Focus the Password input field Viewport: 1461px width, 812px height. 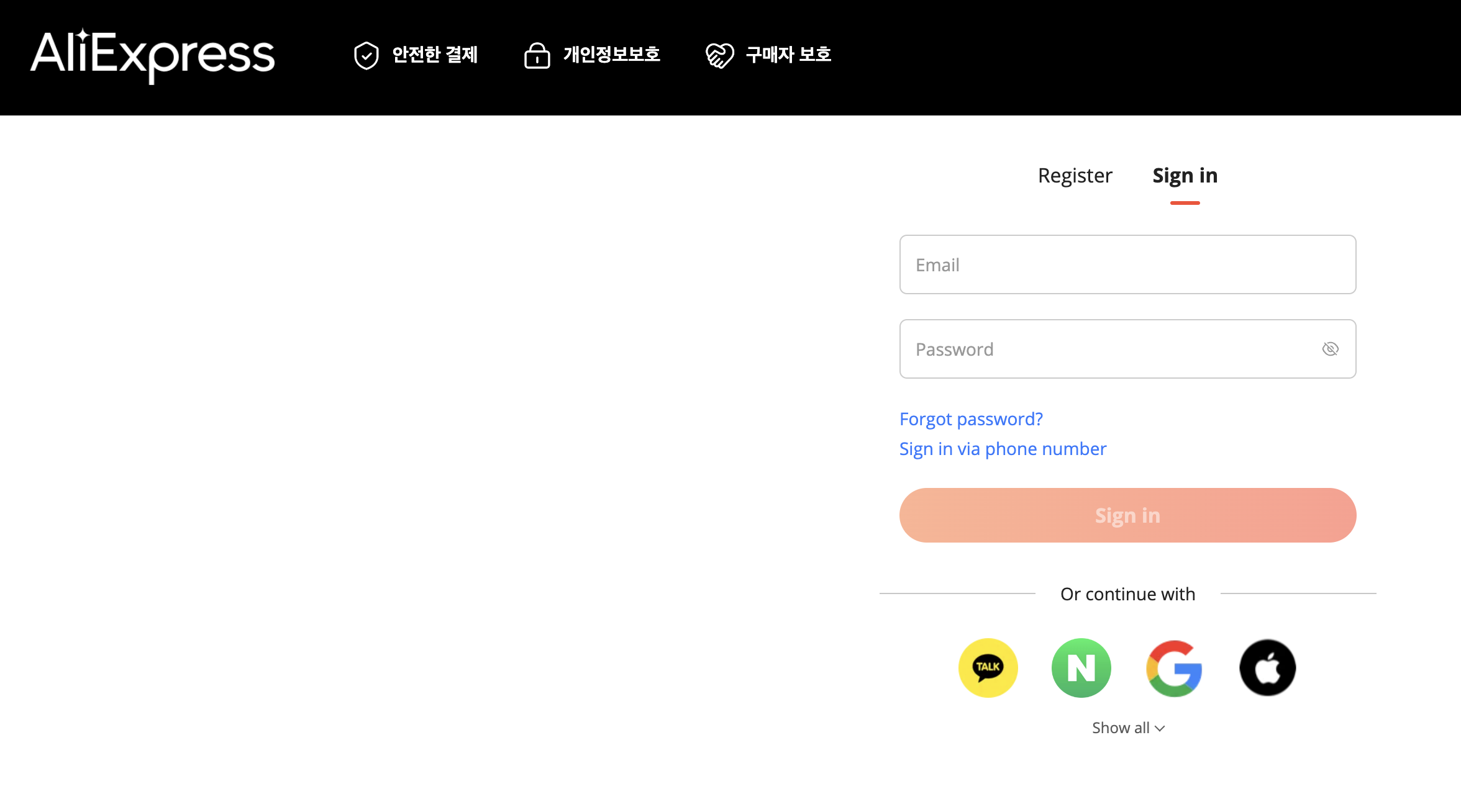(1106, 349)
